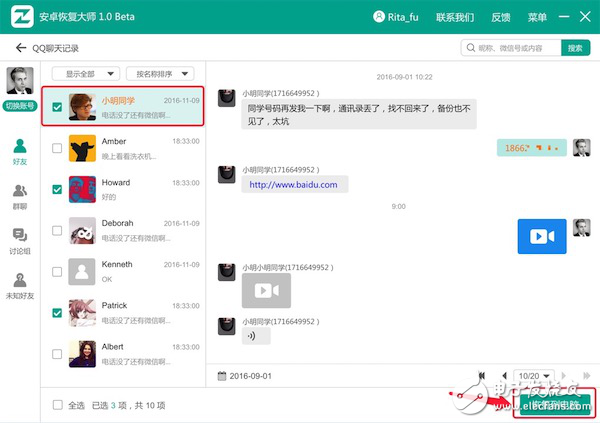Open the 未知好友 unknown friends section
Screen dimensions: 600x423
click(x=20, y=284)
